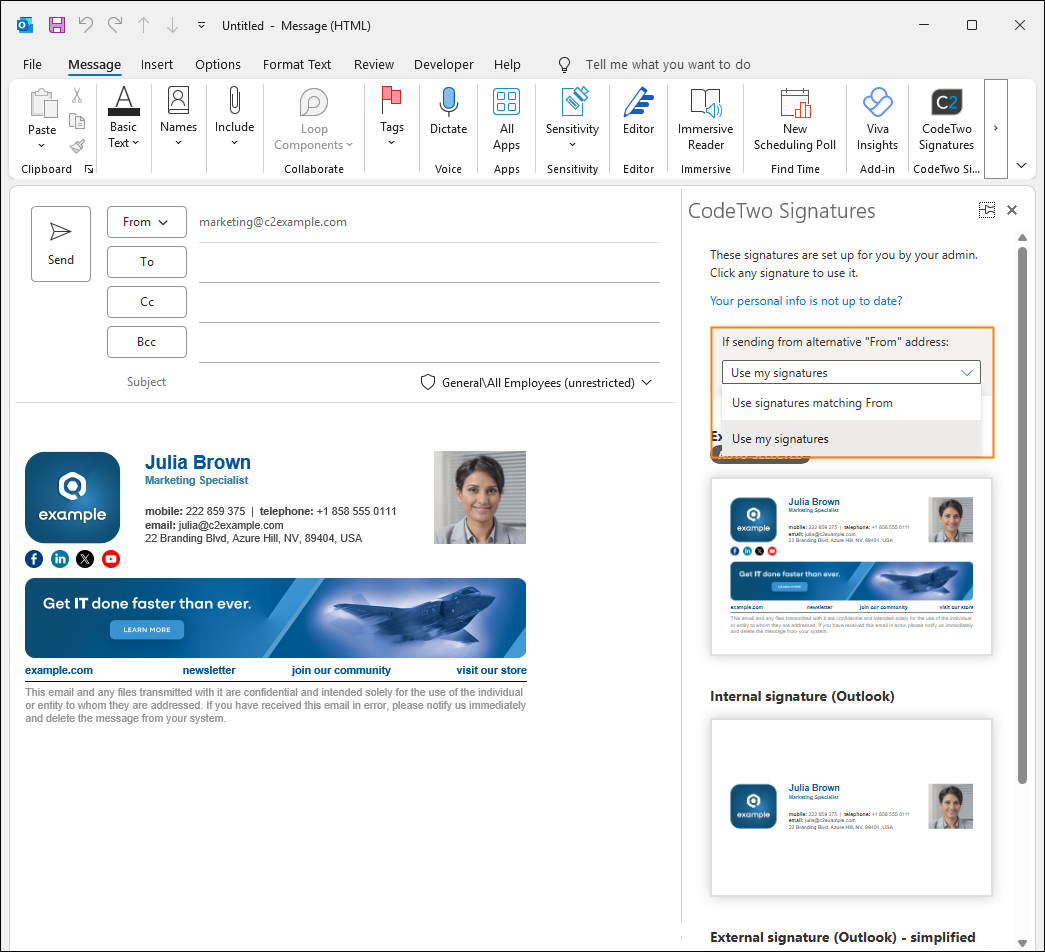
Task: Switch to the Review tab
Action: coord(374,65)
